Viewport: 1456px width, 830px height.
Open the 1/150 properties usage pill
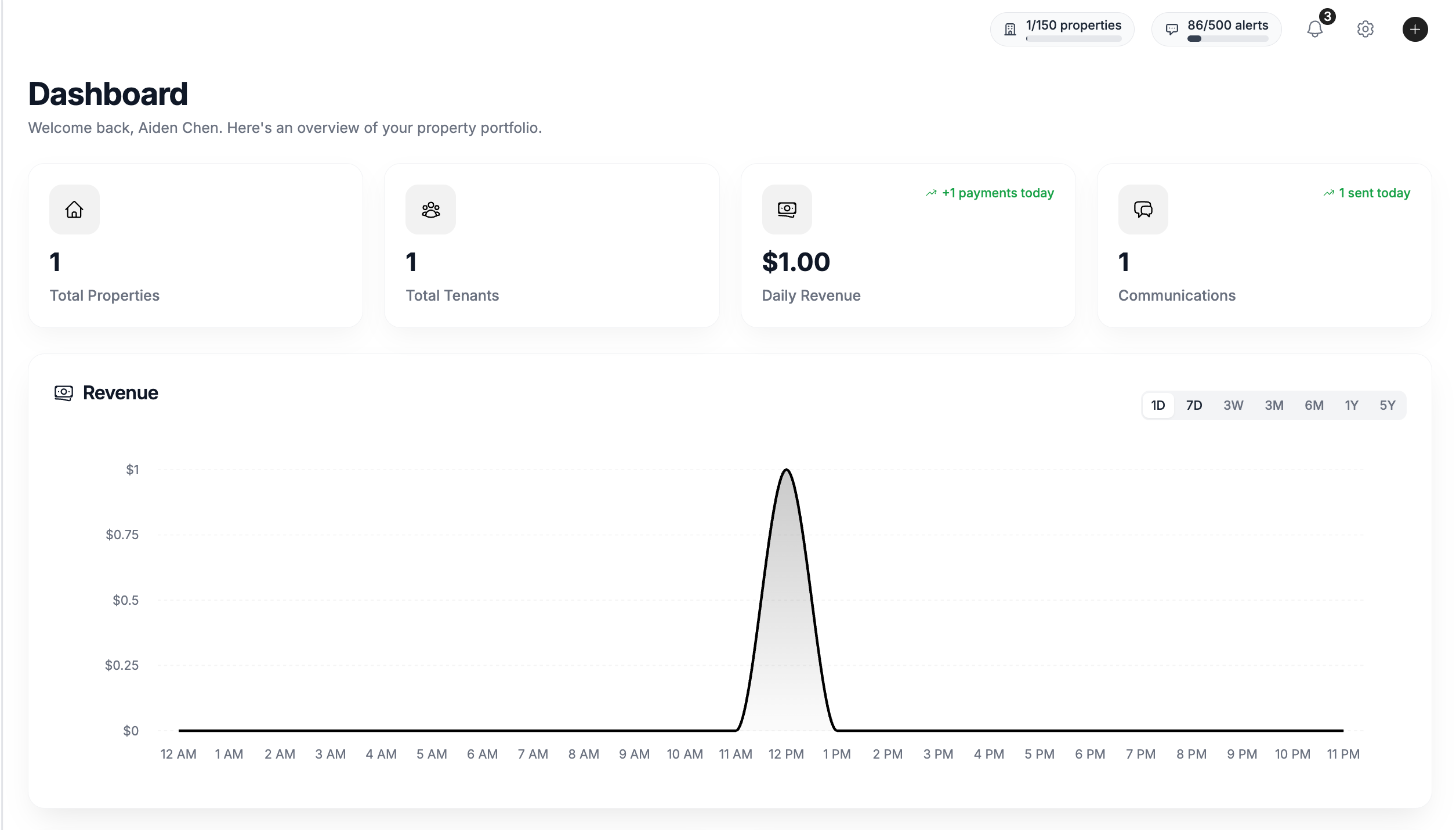click(x=1062, y=29)
